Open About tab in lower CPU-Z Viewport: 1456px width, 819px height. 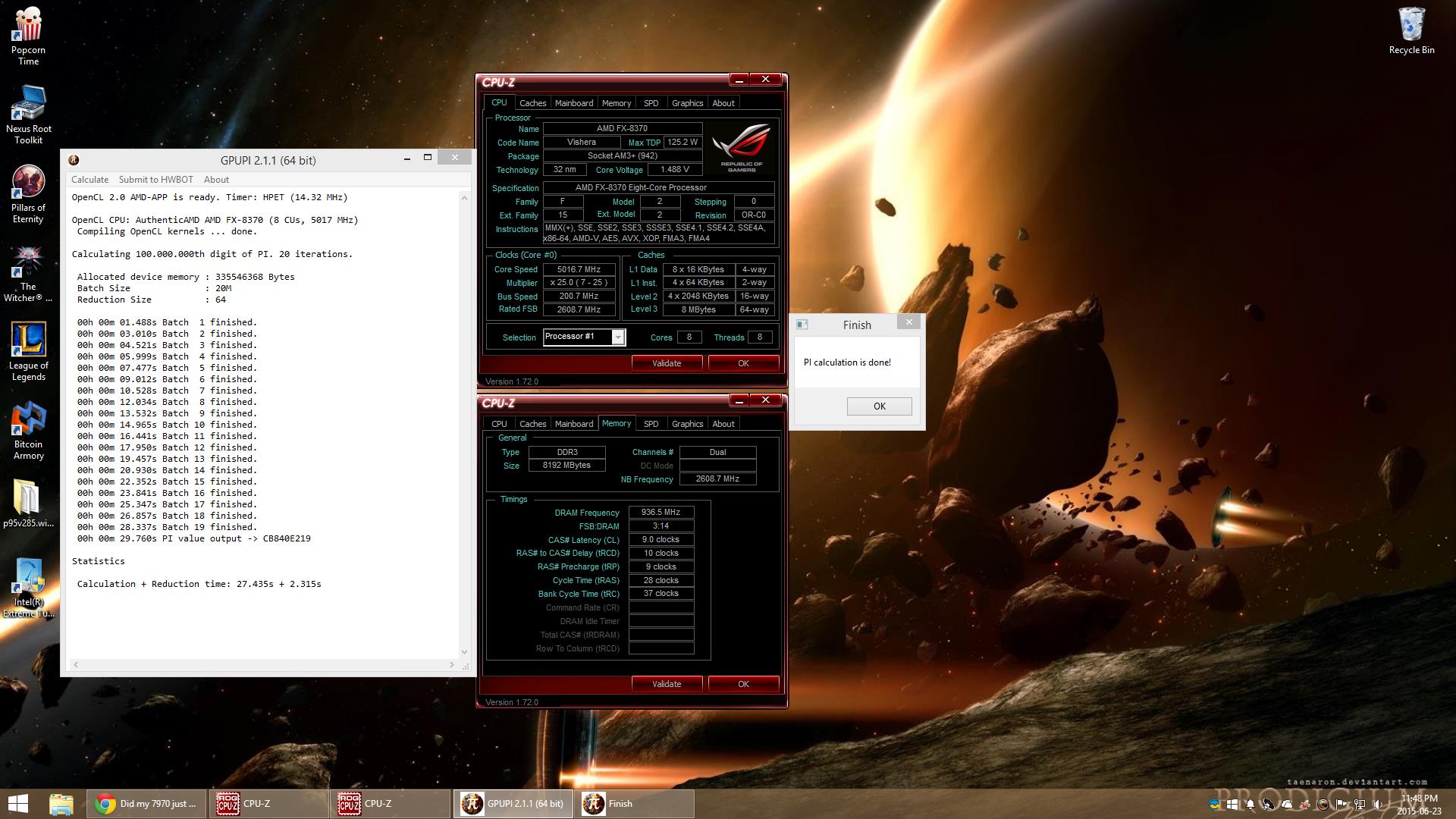[723, 424]
